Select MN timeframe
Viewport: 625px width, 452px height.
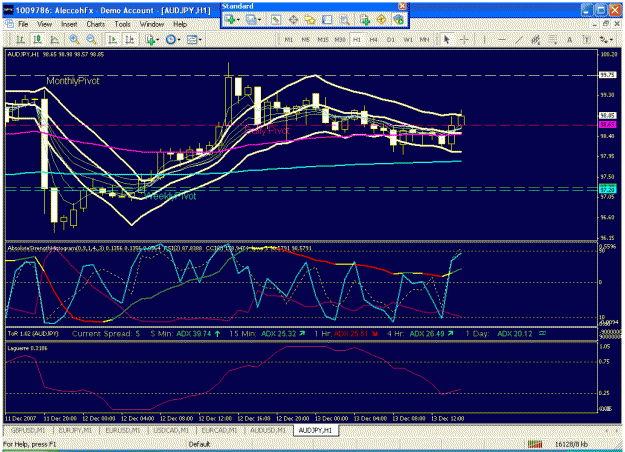click(425, 40)
